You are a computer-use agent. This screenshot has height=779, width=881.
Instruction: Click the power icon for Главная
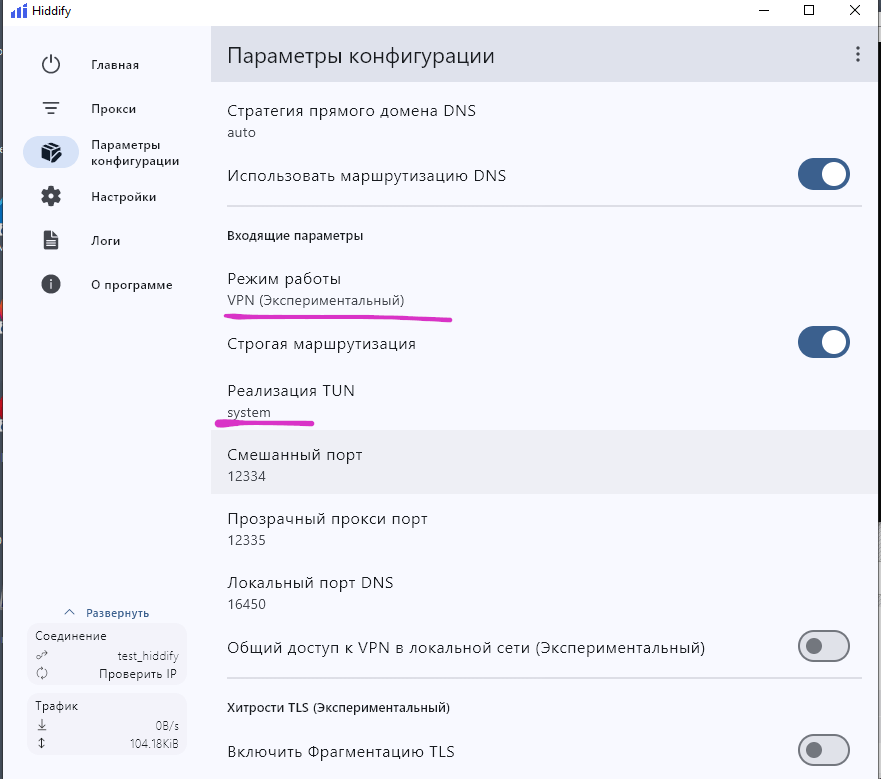click(x=51, y=65)
